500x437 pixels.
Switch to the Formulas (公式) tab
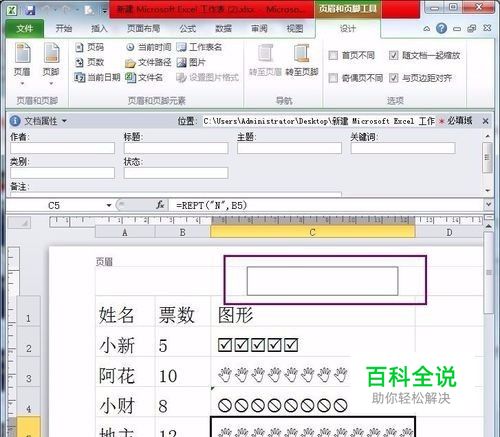click(188, 29)
